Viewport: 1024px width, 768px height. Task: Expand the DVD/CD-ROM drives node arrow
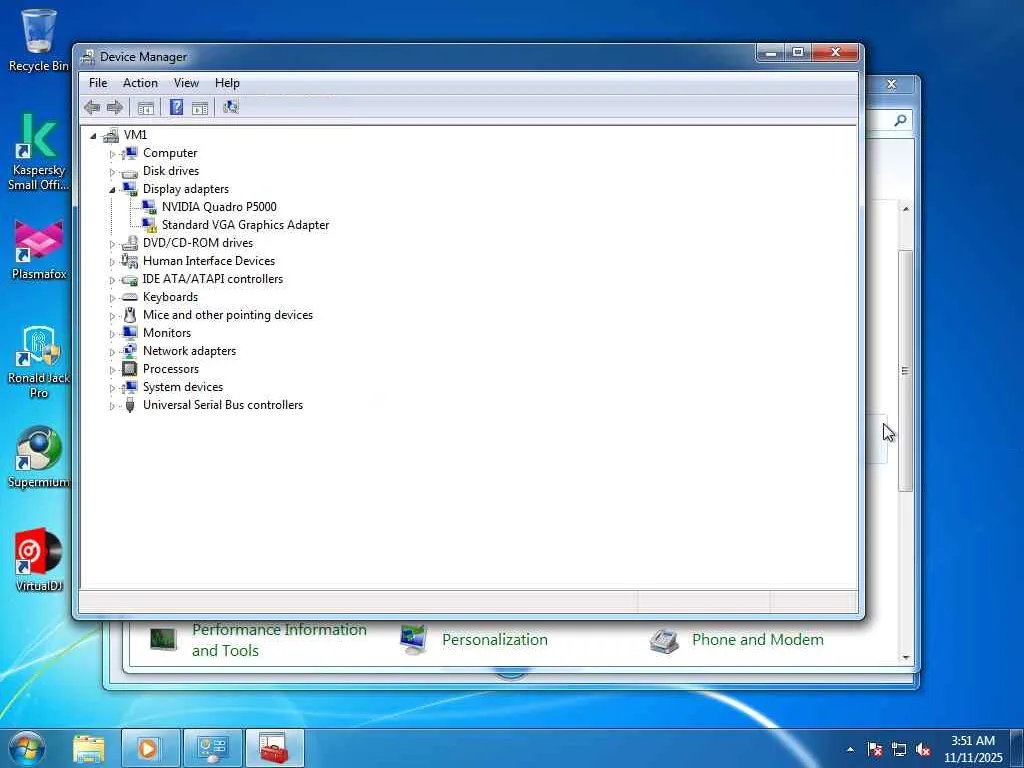[x=112, y=244]
